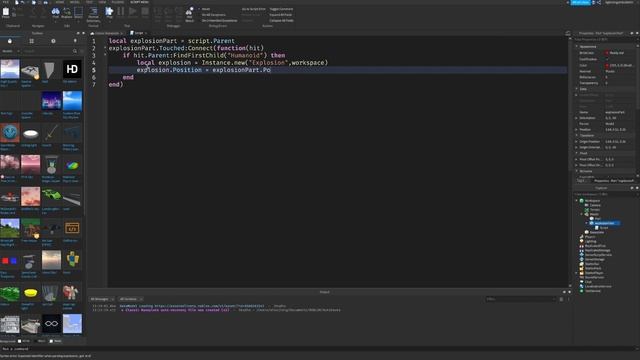Image resolution: width=640 pixels, height=360 pixels.
Task: Select the Workspace icon in Explorer
Action: click(x=582, y=201)
